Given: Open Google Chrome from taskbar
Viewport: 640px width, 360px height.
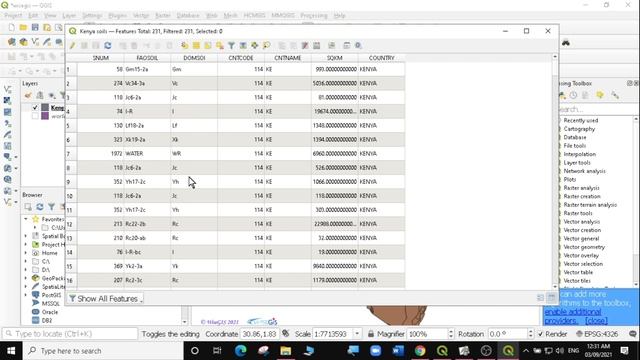Looking at the screenshot, I should point(420,351).
